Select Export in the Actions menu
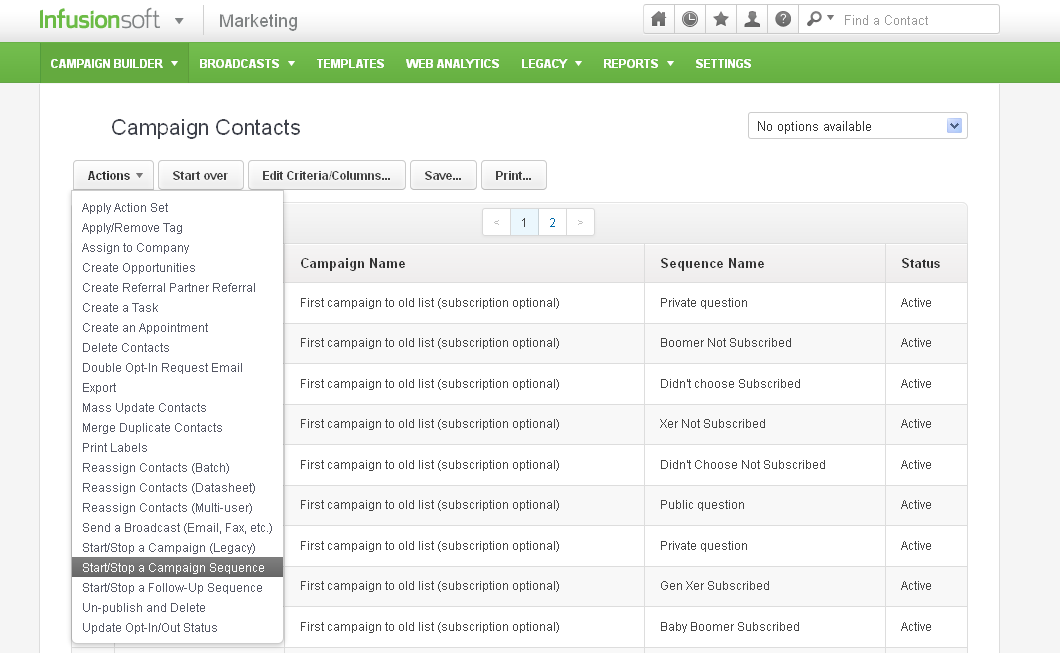 (x=99, y=388)
